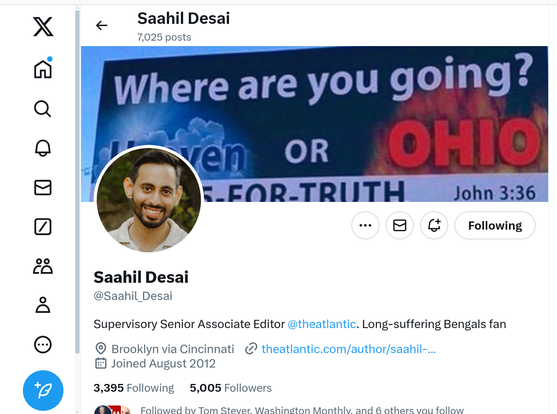
Task: Open Communities people icon
Action: pyautogui.click(x=43, y=266)
